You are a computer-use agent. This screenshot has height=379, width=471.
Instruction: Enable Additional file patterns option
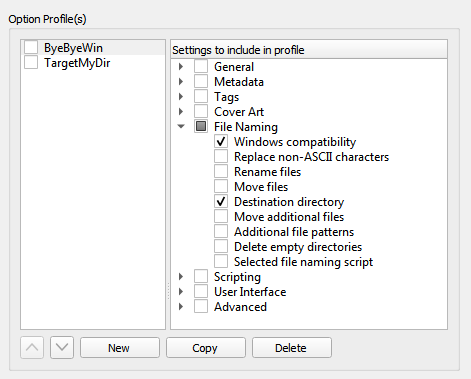pyautogui.click(x=221, y=231)
